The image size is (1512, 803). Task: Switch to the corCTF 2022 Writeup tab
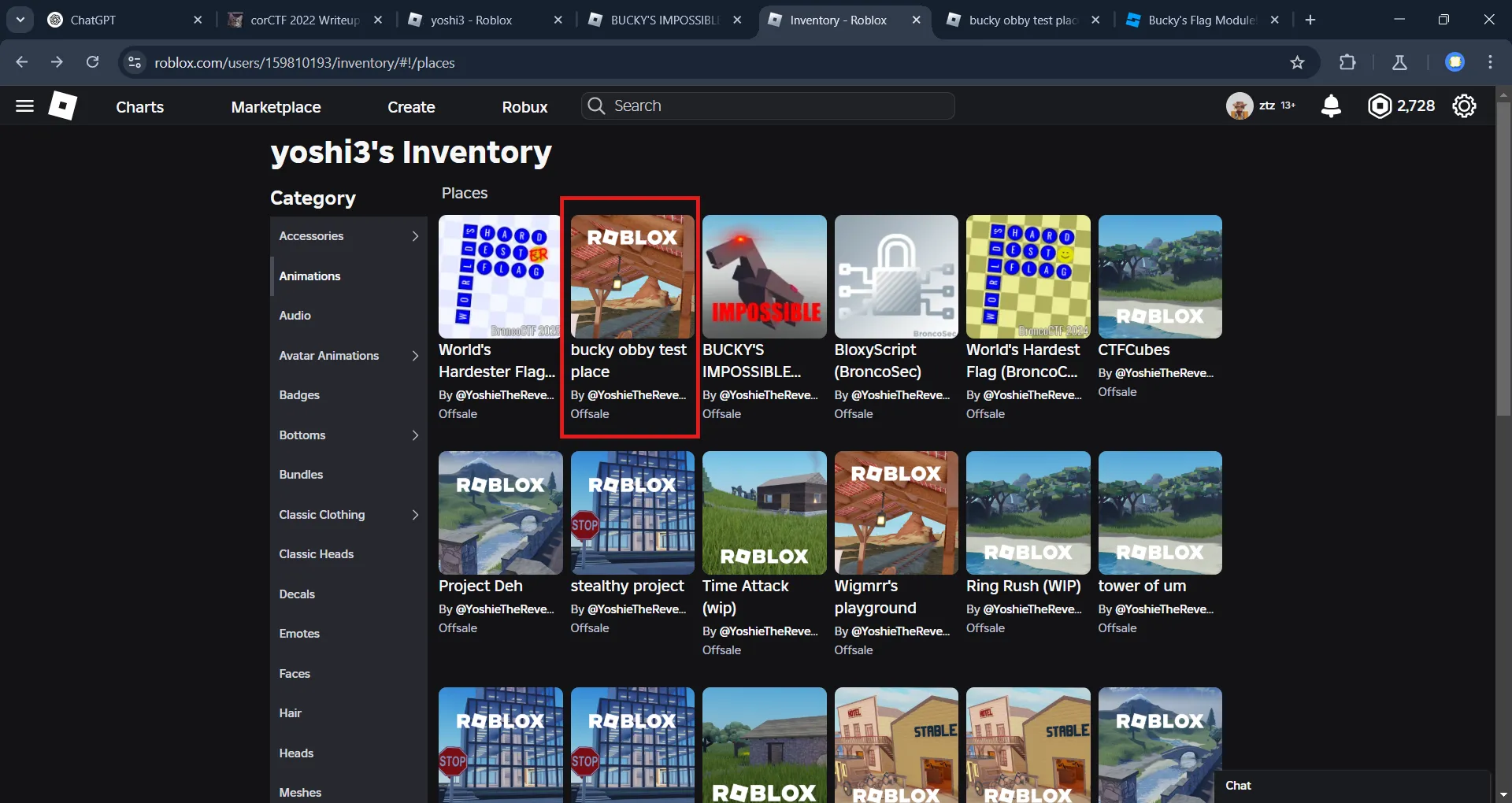[x=305, y=20]
